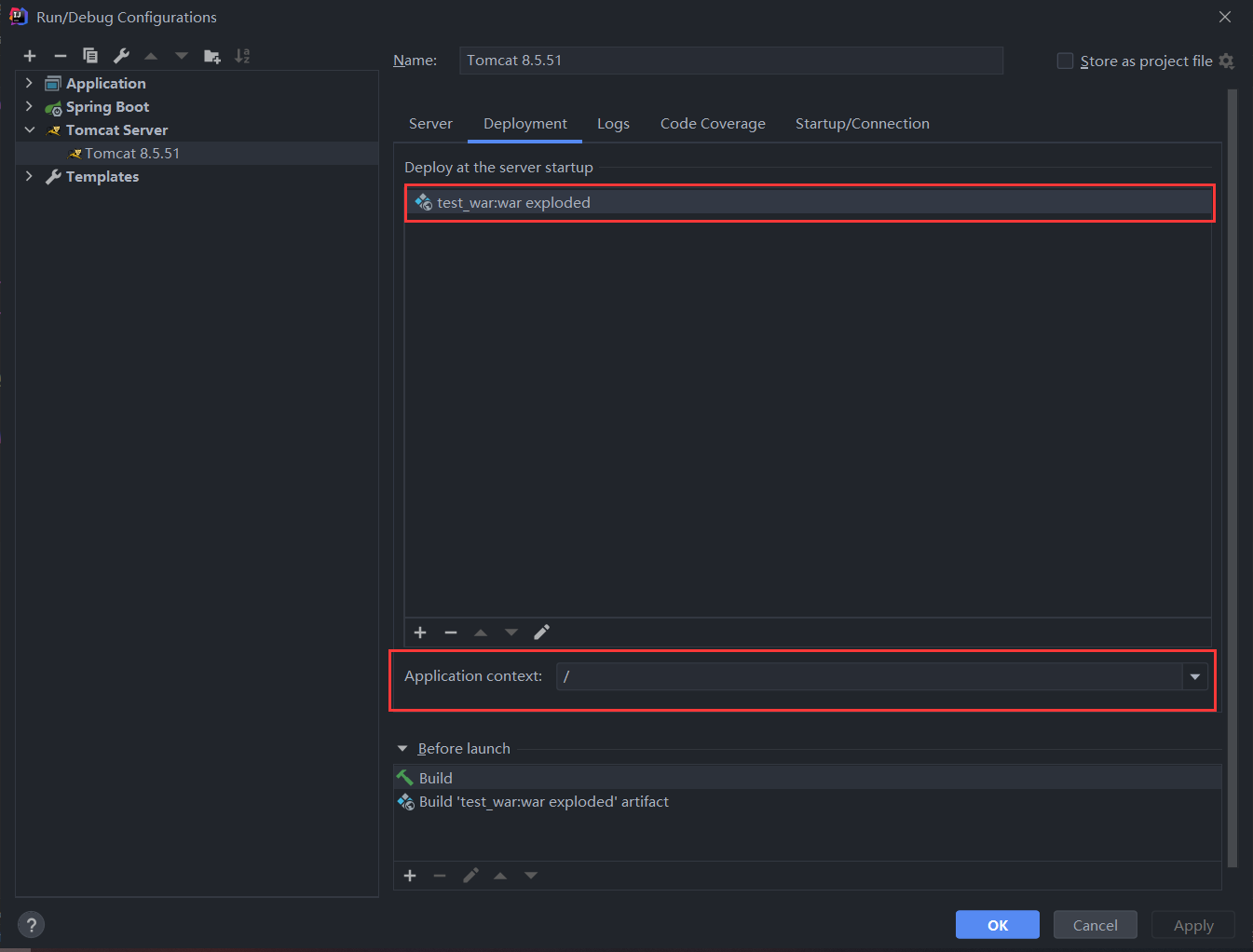Enable Store as project file checkbox
1253x952 pixels.
pos(1065,61)
